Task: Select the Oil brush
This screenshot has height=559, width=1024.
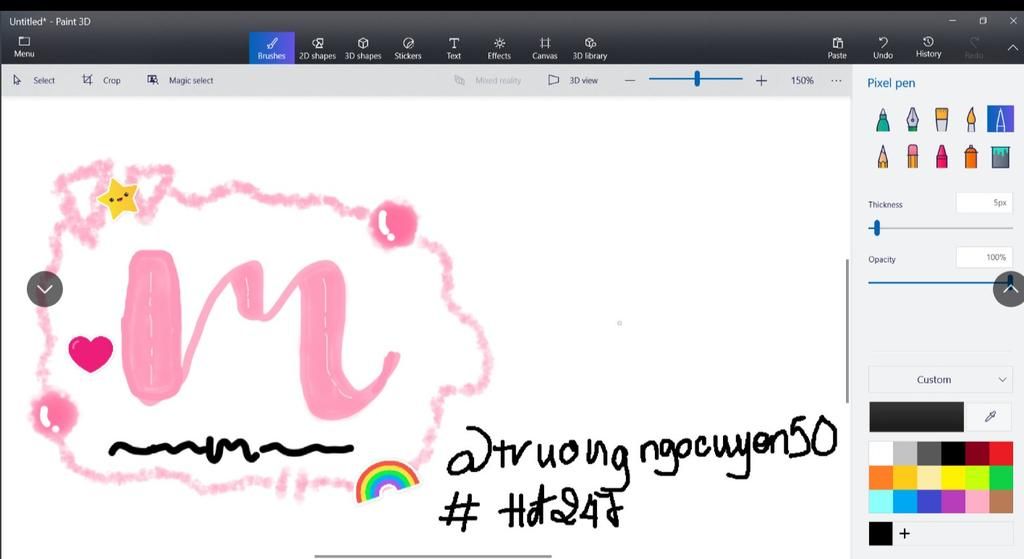Action: click(942, 120)
